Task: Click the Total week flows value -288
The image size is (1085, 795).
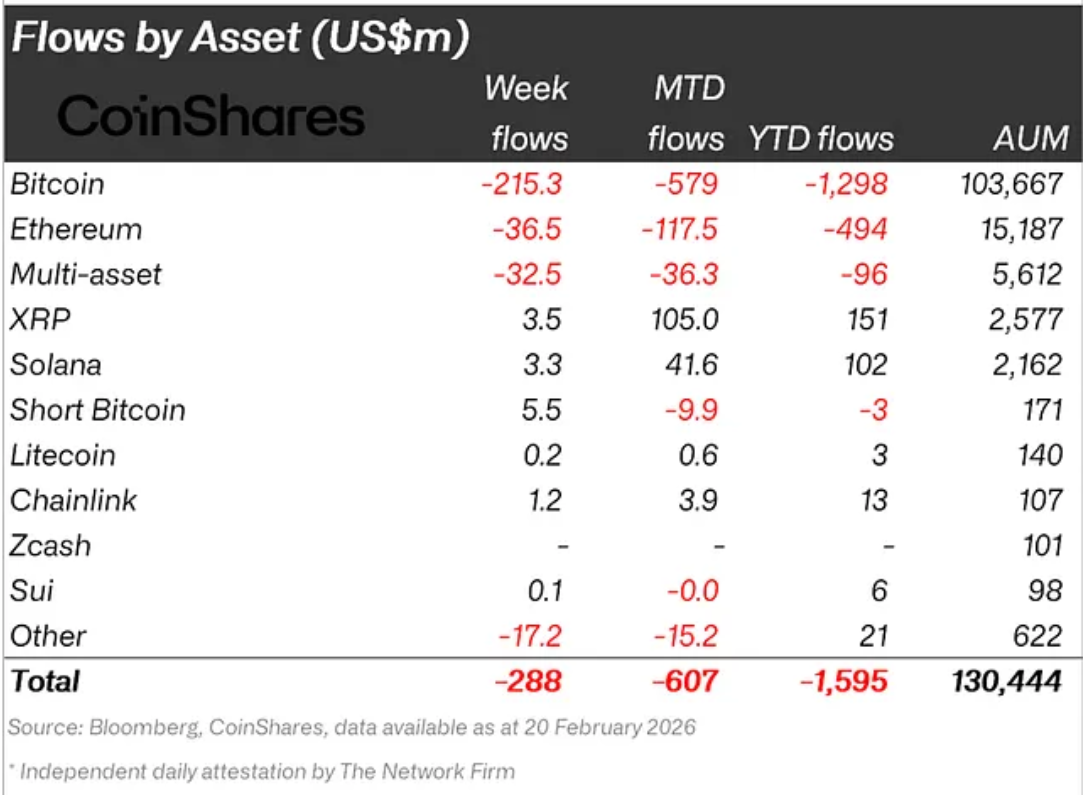Action: coord(528,681)
